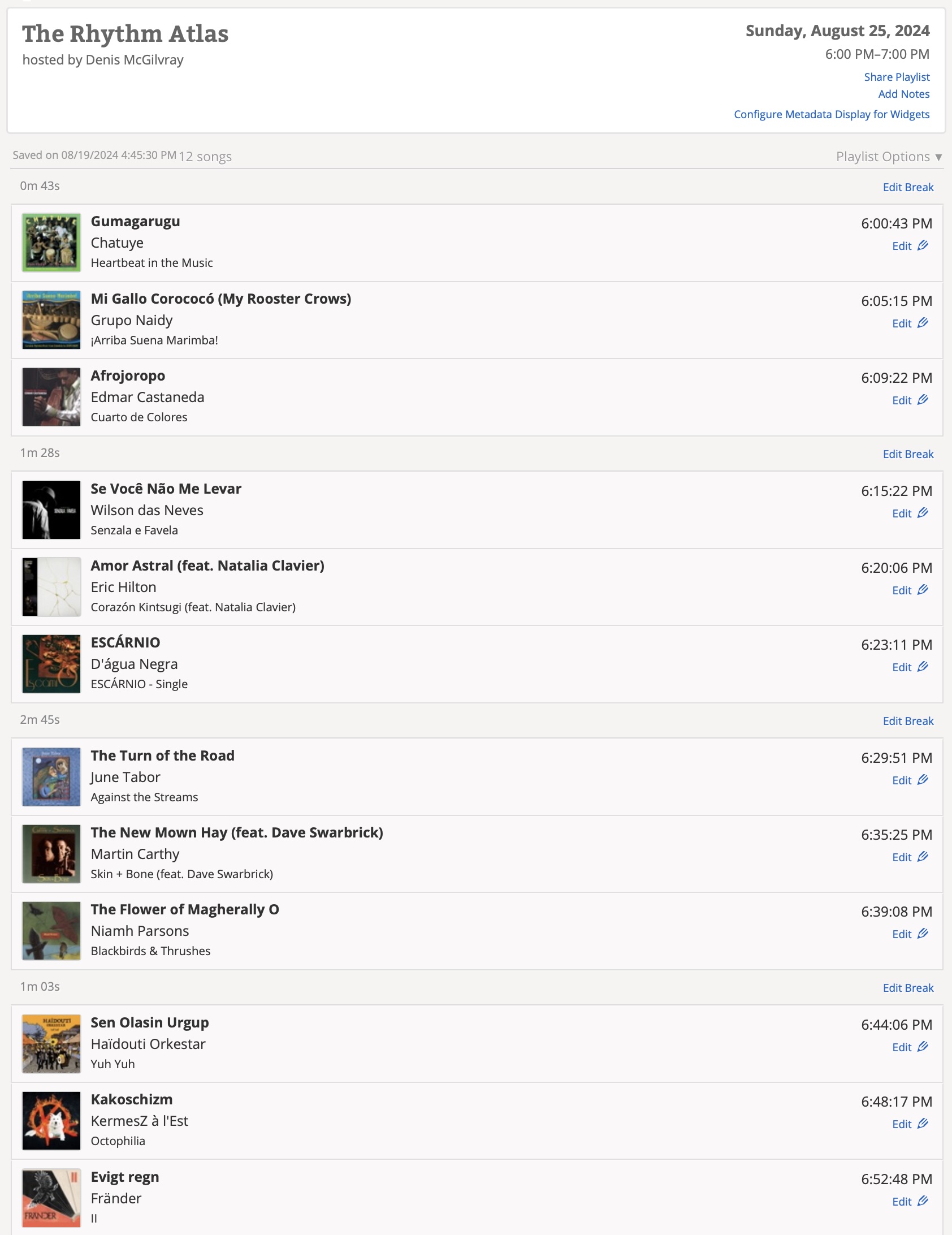Edit the 0m 43s break
Viewport: 952px width, 1235px height.
click(x=908, y=187)
